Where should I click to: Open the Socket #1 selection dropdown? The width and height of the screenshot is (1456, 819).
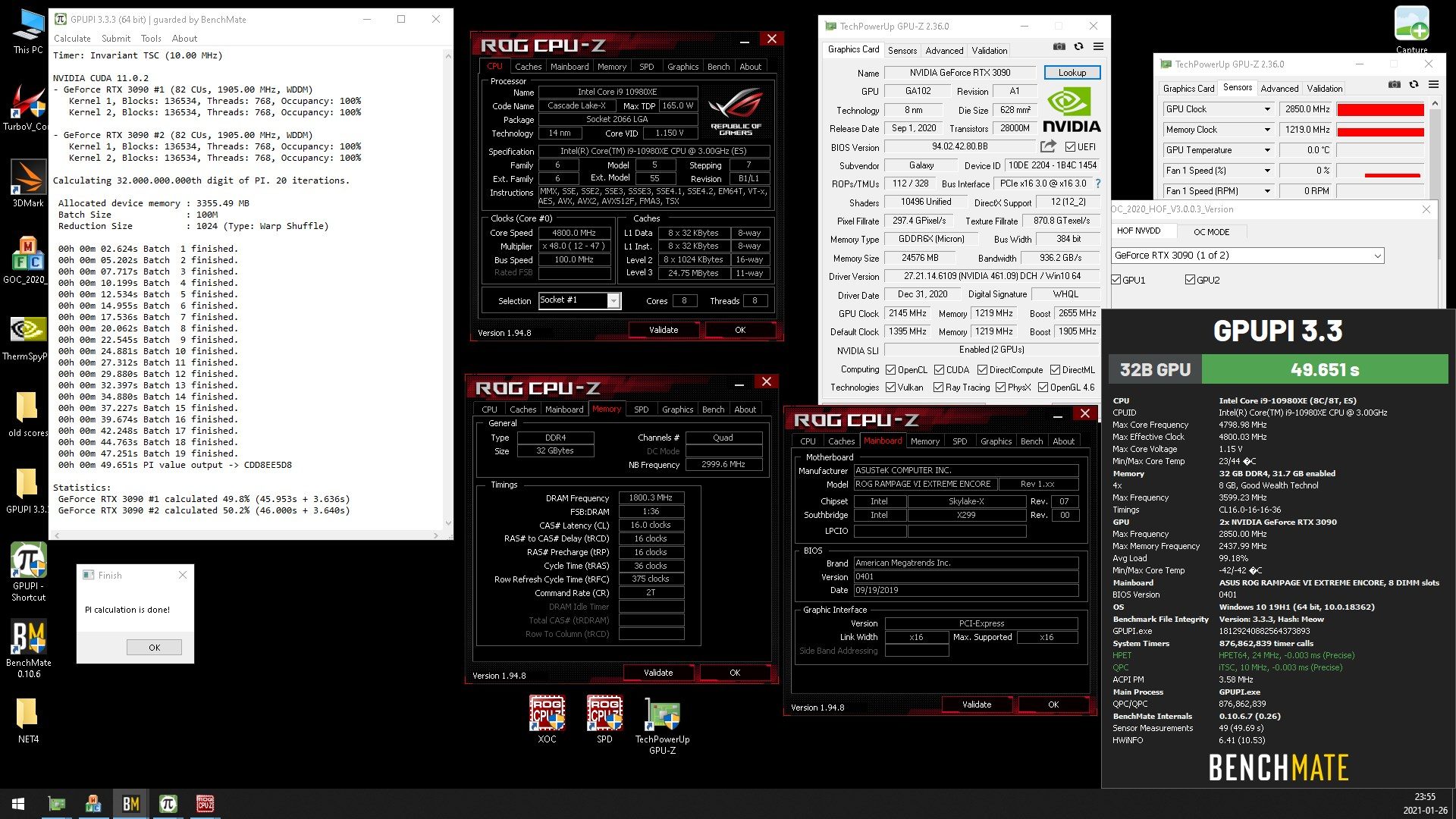[x=613, y=301]
